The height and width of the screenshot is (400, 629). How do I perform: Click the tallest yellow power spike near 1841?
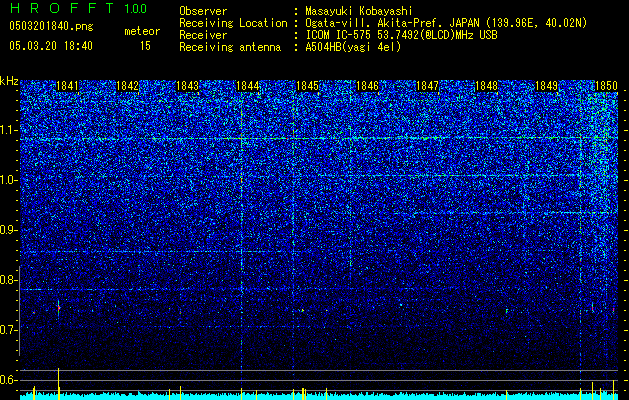[59, 384]
